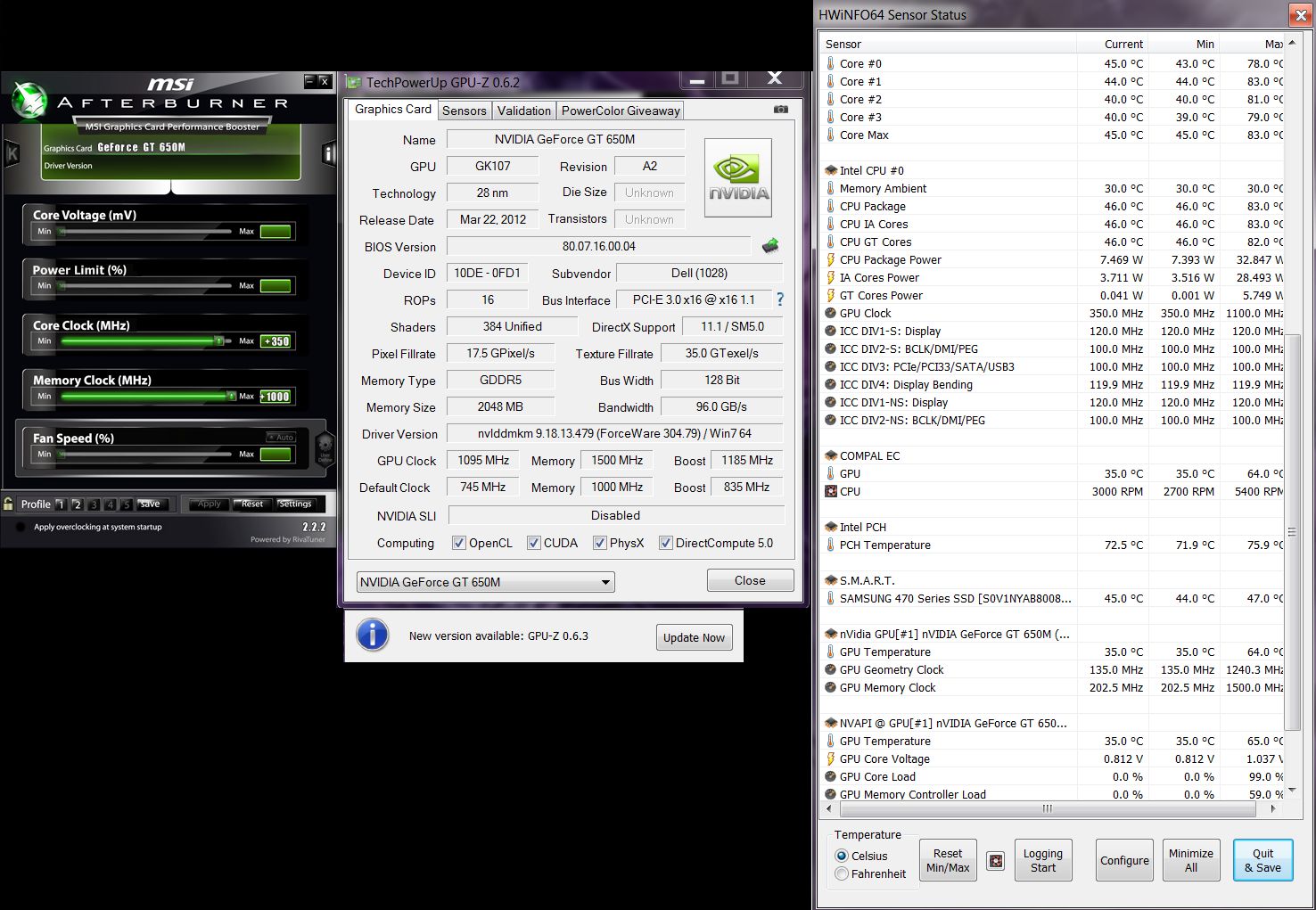The image size is (1316, 910).
Task: Open Kombustor via the K button in Afterburner
Action: point(12,152)
